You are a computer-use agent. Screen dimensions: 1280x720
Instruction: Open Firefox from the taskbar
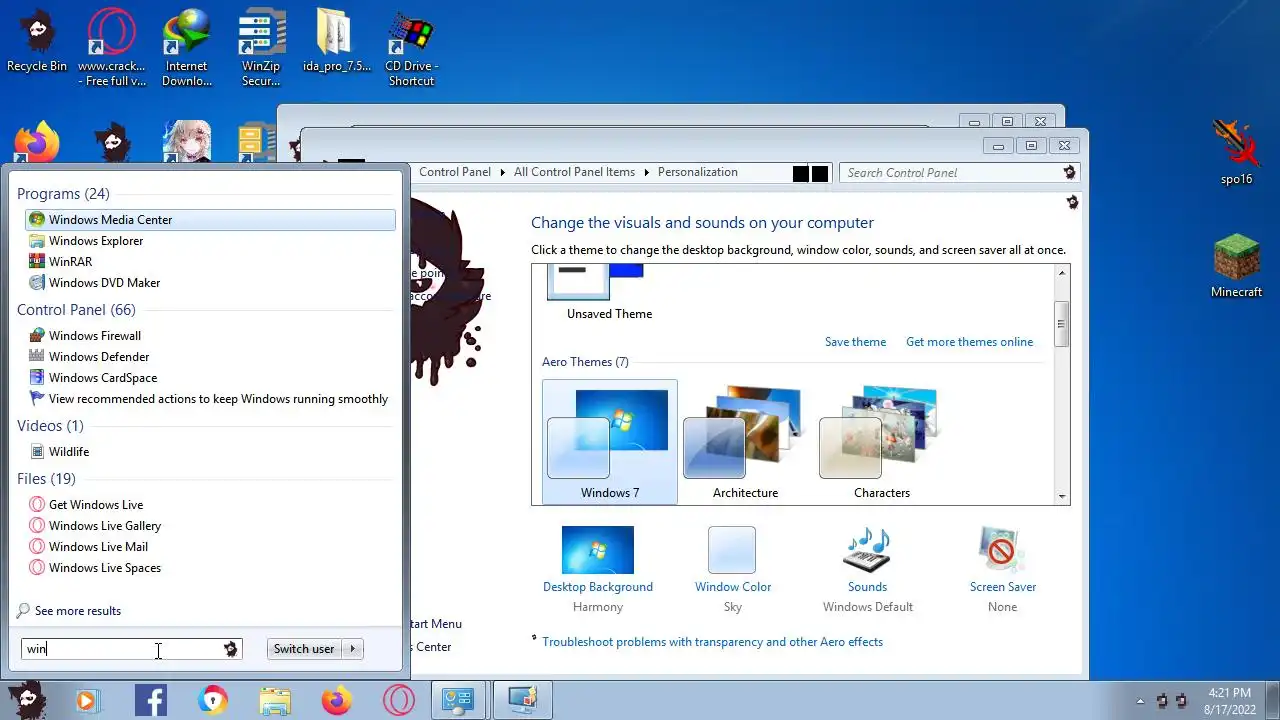click(337, 701)
